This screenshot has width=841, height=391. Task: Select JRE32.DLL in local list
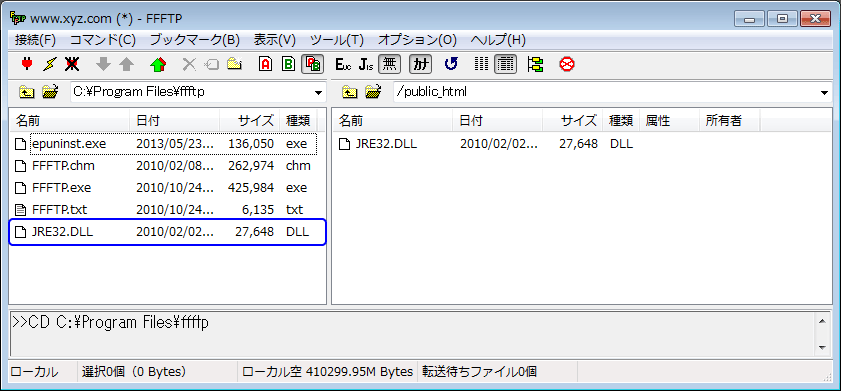click(x=167, y=232)
